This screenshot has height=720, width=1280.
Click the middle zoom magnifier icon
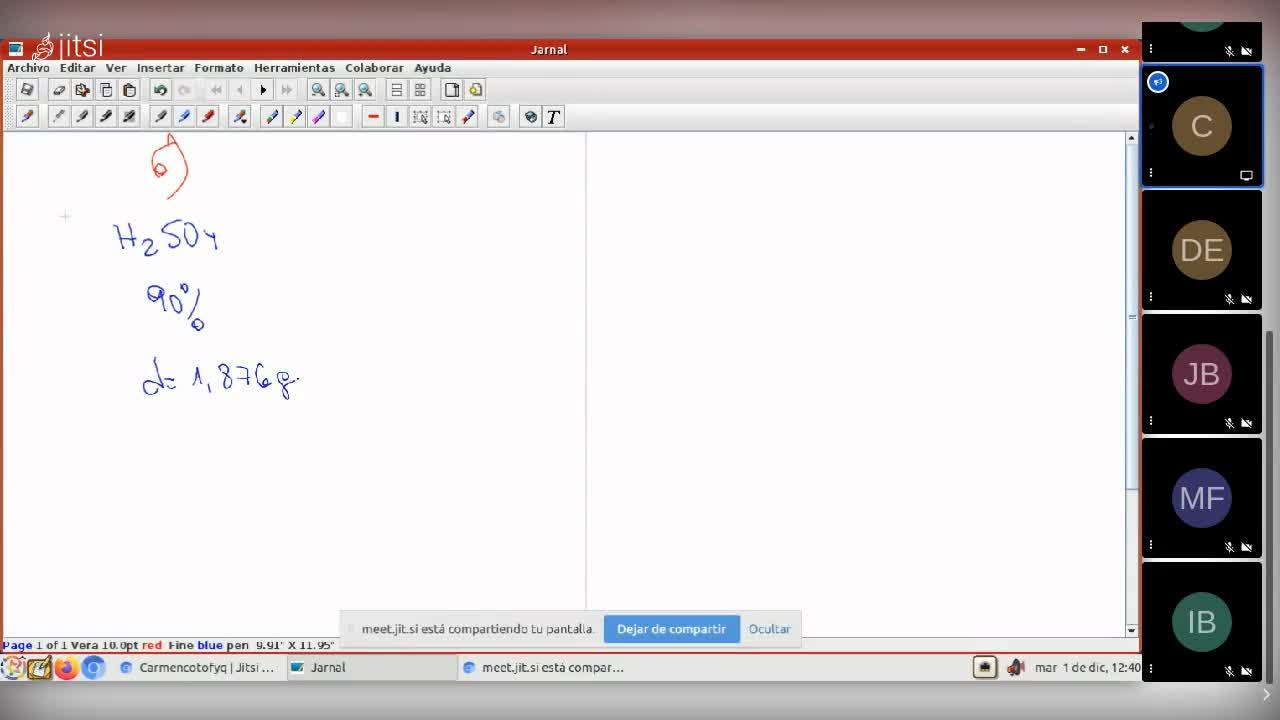(x=342, y=90)
